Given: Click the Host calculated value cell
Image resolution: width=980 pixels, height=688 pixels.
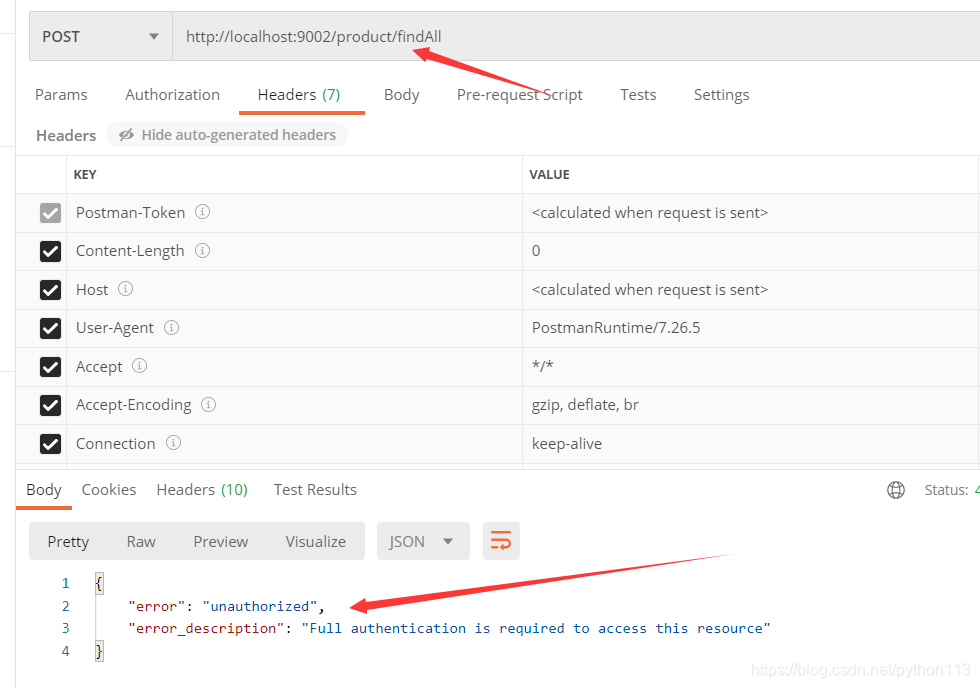Looking at the screenshot, I should click(x=751, y=290).
